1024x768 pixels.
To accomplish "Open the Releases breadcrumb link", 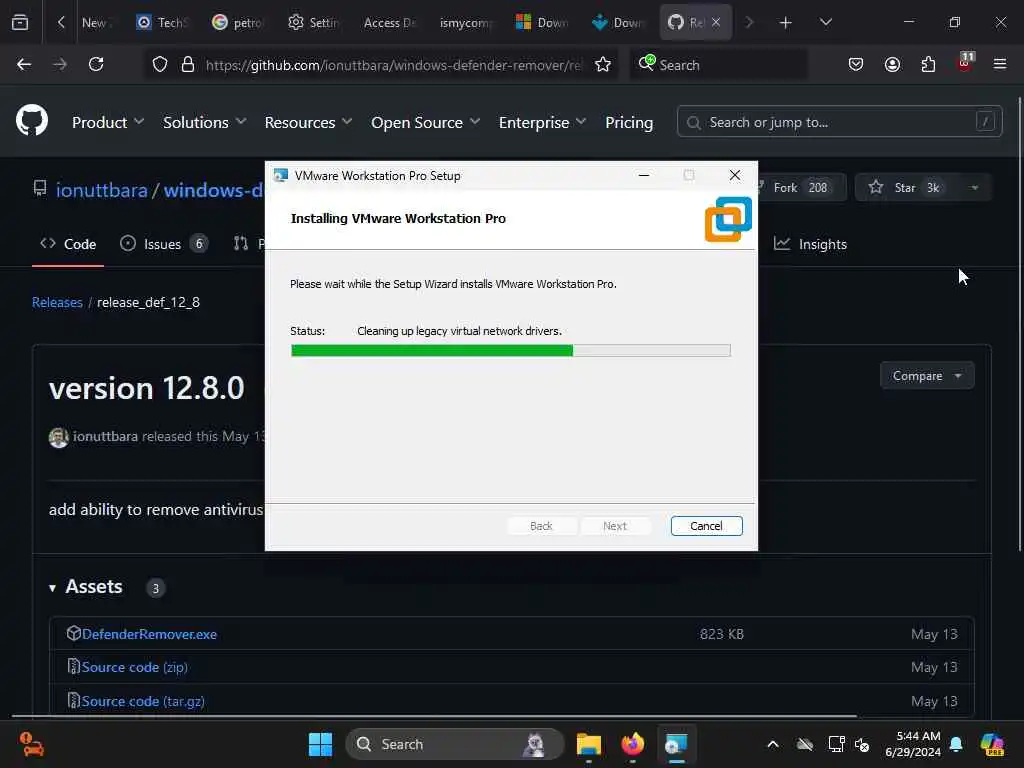I will click(x=57, y=302).
